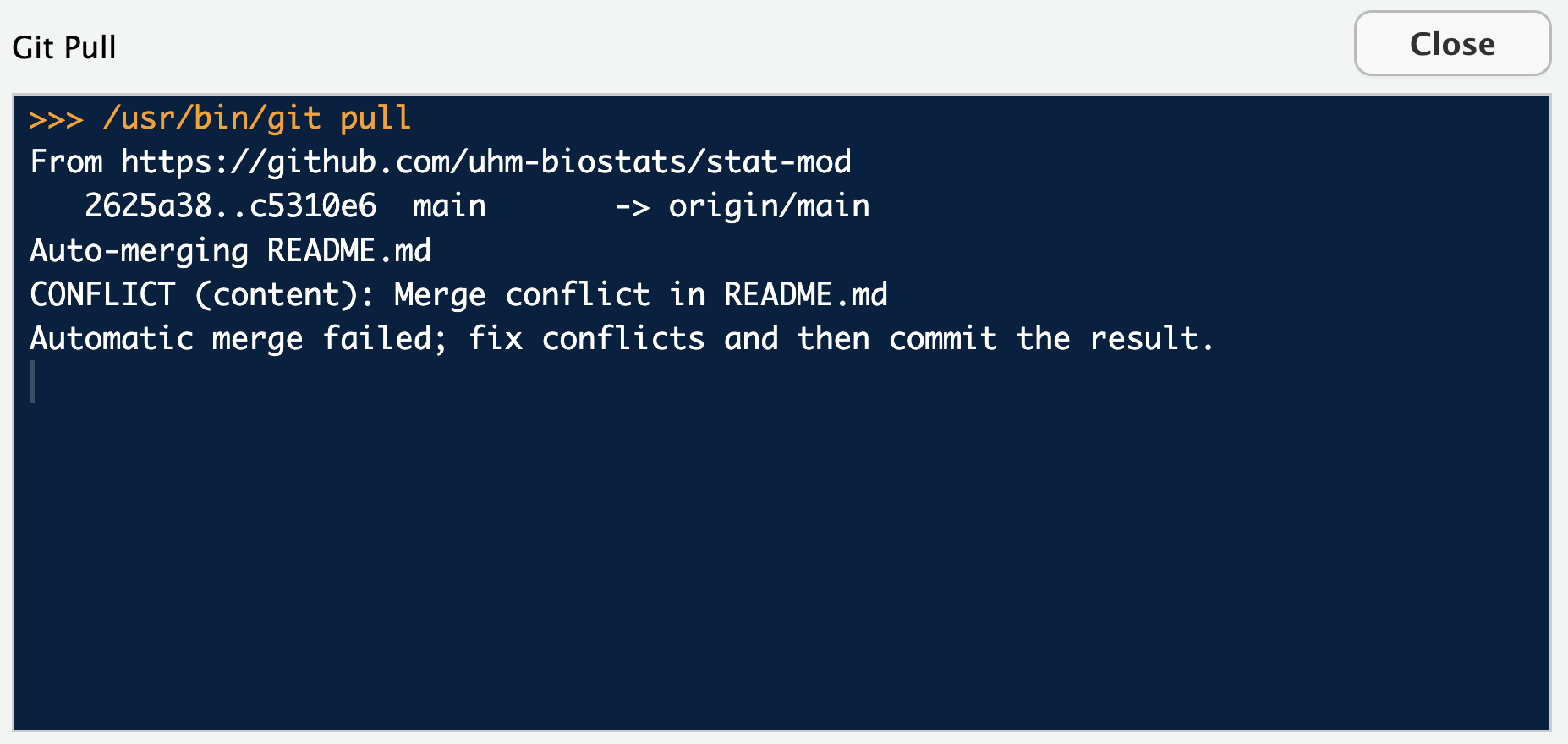Click the word Auto-merging
The width and height of the screenshot is (1568, 744).
tap(140, 251)
